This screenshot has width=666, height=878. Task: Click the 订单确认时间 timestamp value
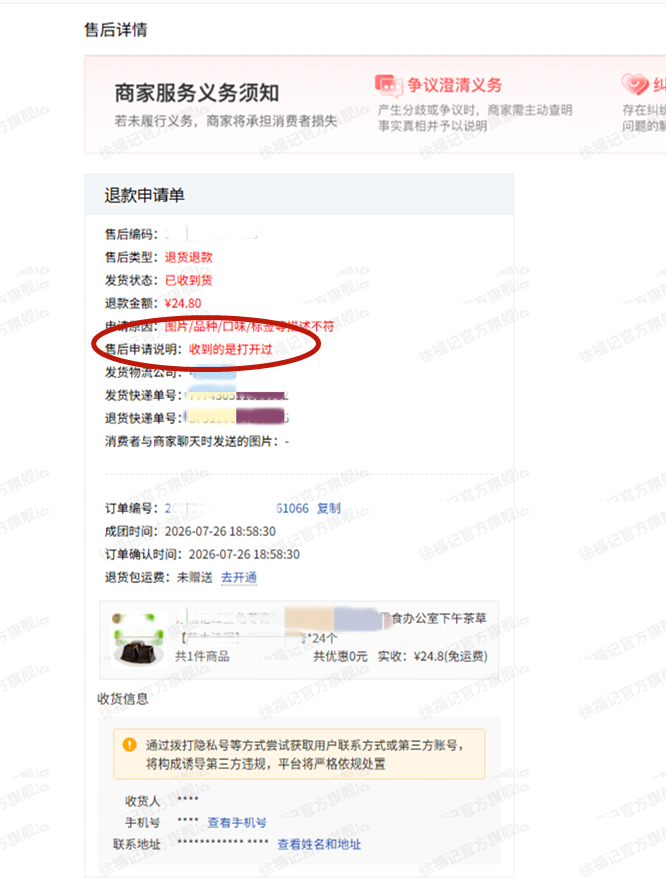pos(244,554)
